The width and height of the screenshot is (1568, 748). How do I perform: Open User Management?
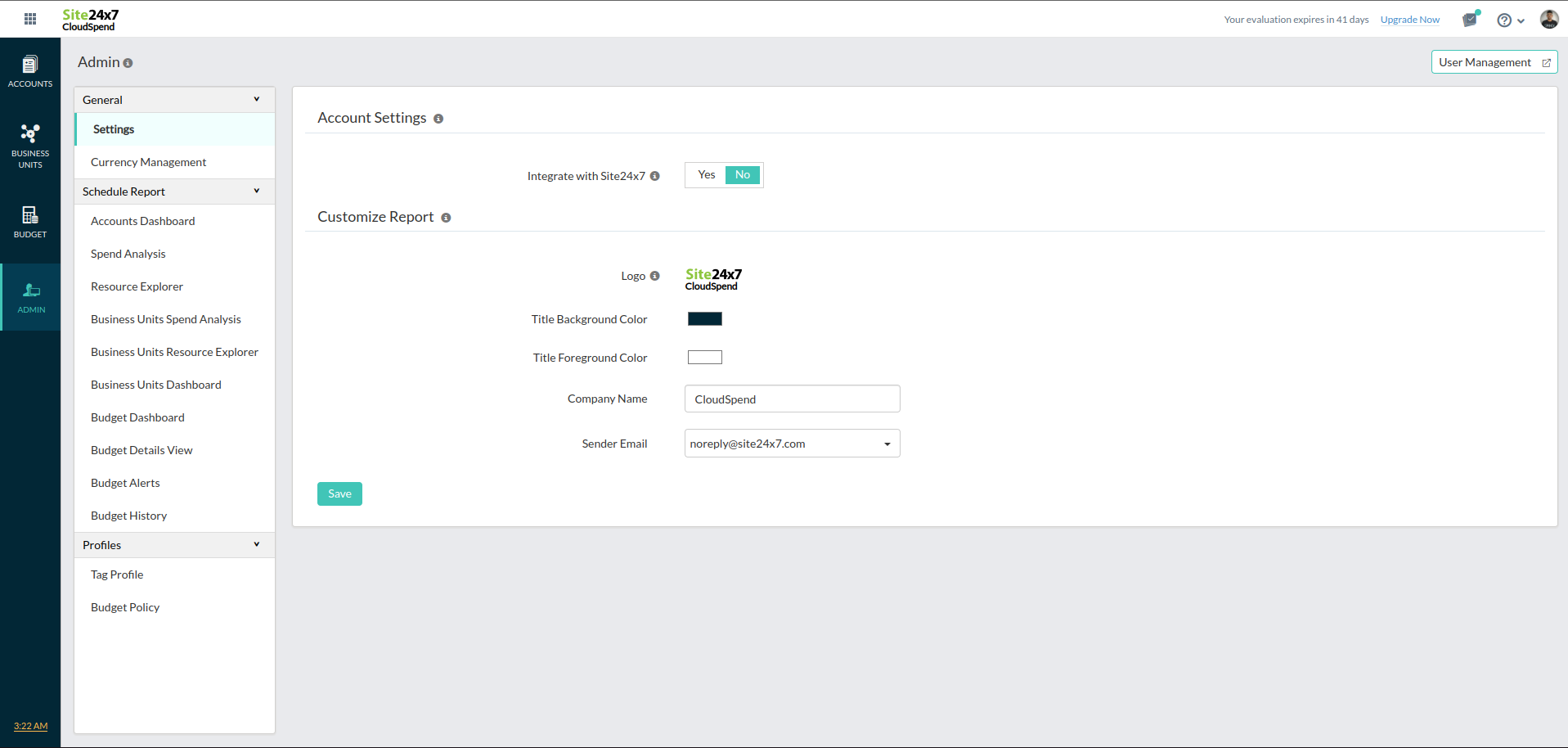click(x=1494, y=62)
